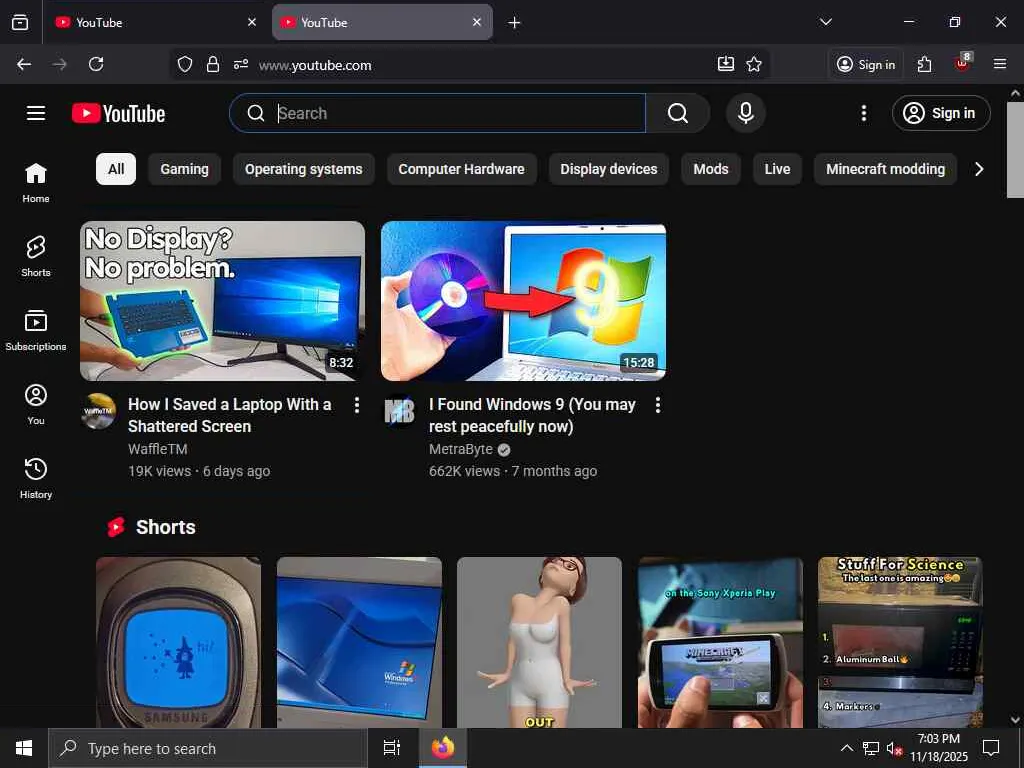The image size is (1024, 768).
Task: Close the first YouTube tab
Action: click(252, 22)
